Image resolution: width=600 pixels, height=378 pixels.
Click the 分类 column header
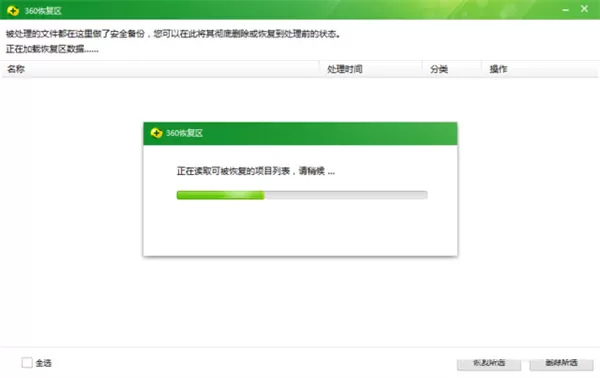pyautogui.click(x=452, y=69)
